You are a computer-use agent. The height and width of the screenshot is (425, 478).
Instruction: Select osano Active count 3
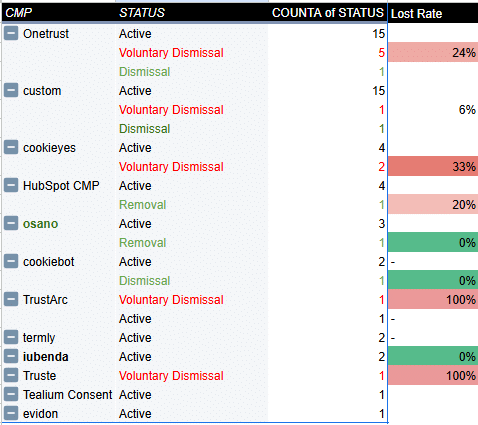coord(328,224)
